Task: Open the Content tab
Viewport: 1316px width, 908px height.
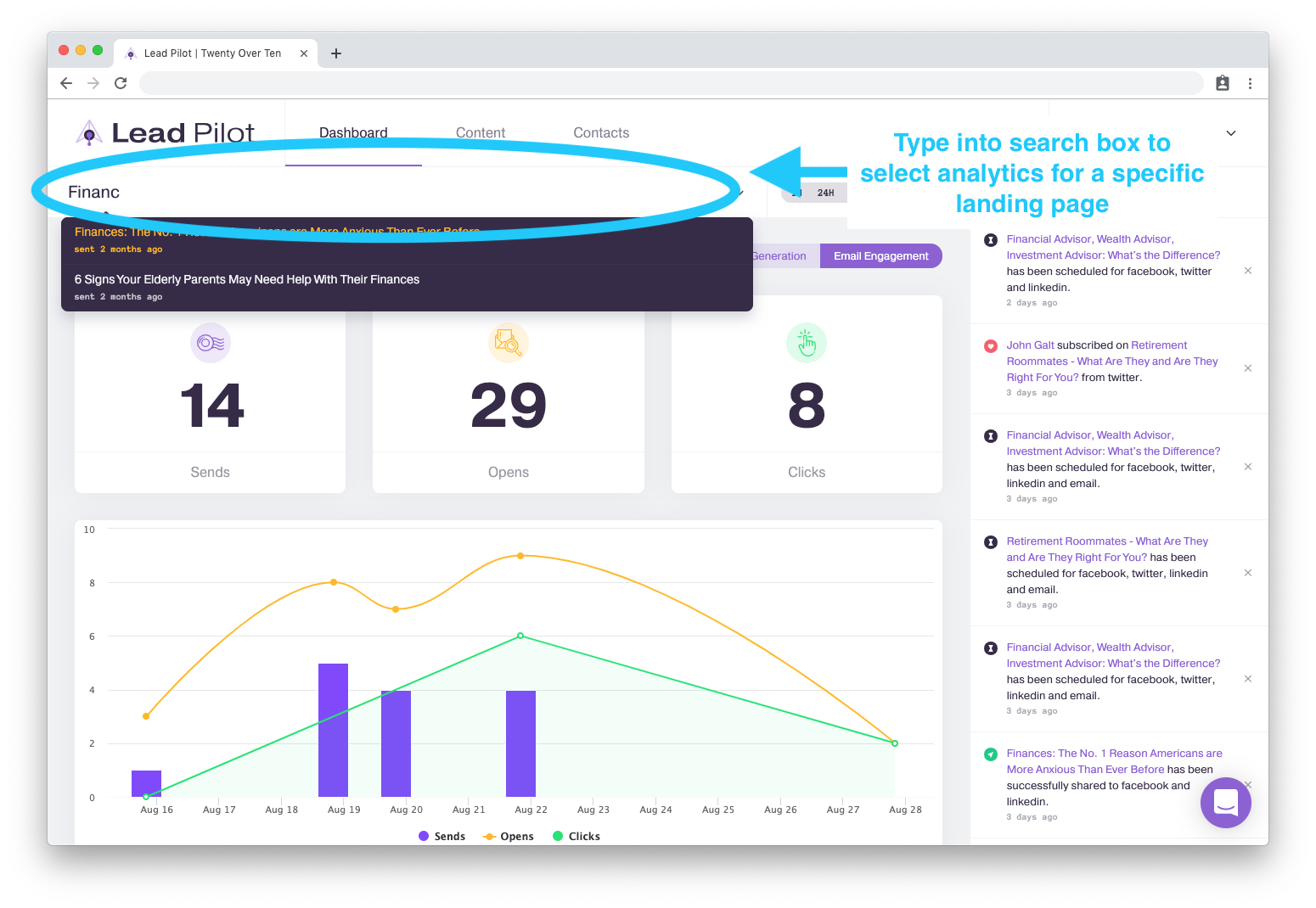Action: (481, 133)
